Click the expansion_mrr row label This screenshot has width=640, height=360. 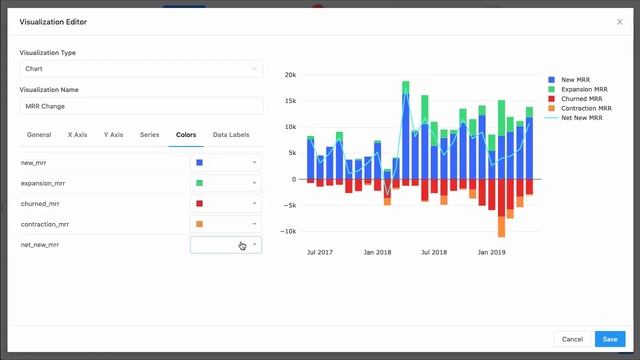click(x=43, y=183)
